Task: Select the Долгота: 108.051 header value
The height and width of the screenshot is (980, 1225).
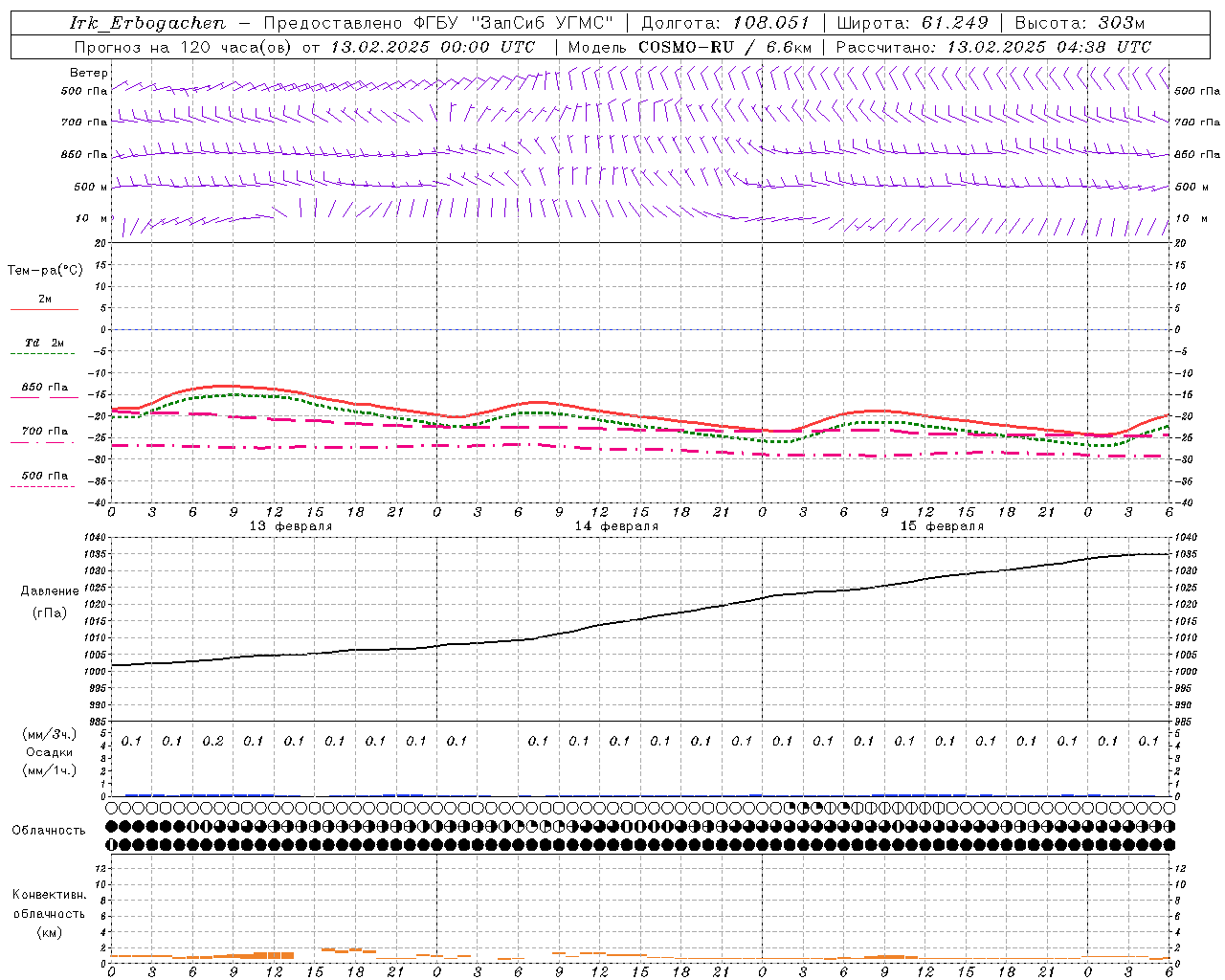Action: pos(724,23)
